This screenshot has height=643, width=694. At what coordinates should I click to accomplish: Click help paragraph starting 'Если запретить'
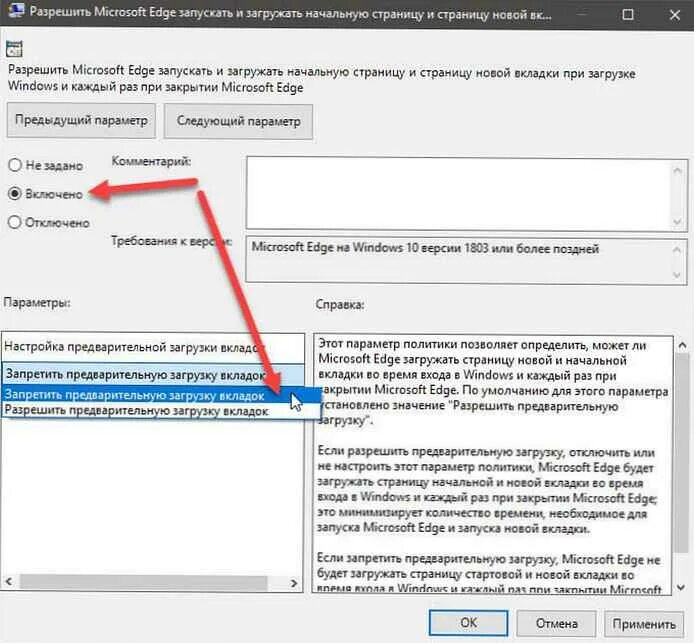point(489,574)
